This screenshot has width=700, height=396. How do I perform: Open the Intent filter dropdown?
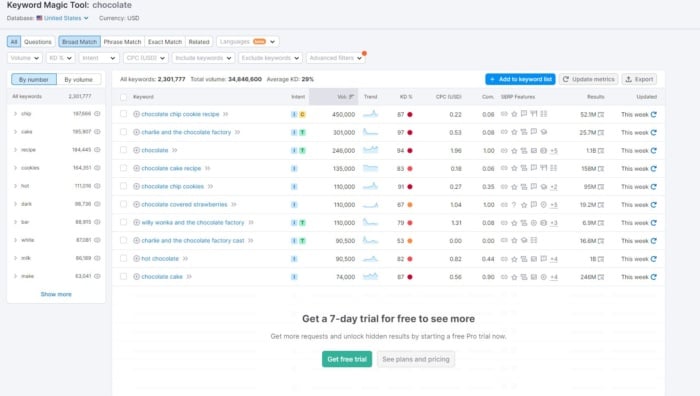coord(99,58)
